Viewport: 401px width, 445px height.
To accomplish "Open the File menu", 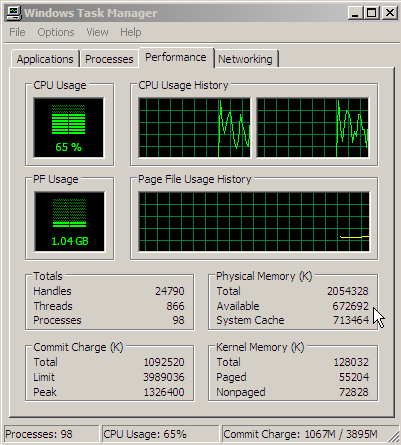I will 17,32.
